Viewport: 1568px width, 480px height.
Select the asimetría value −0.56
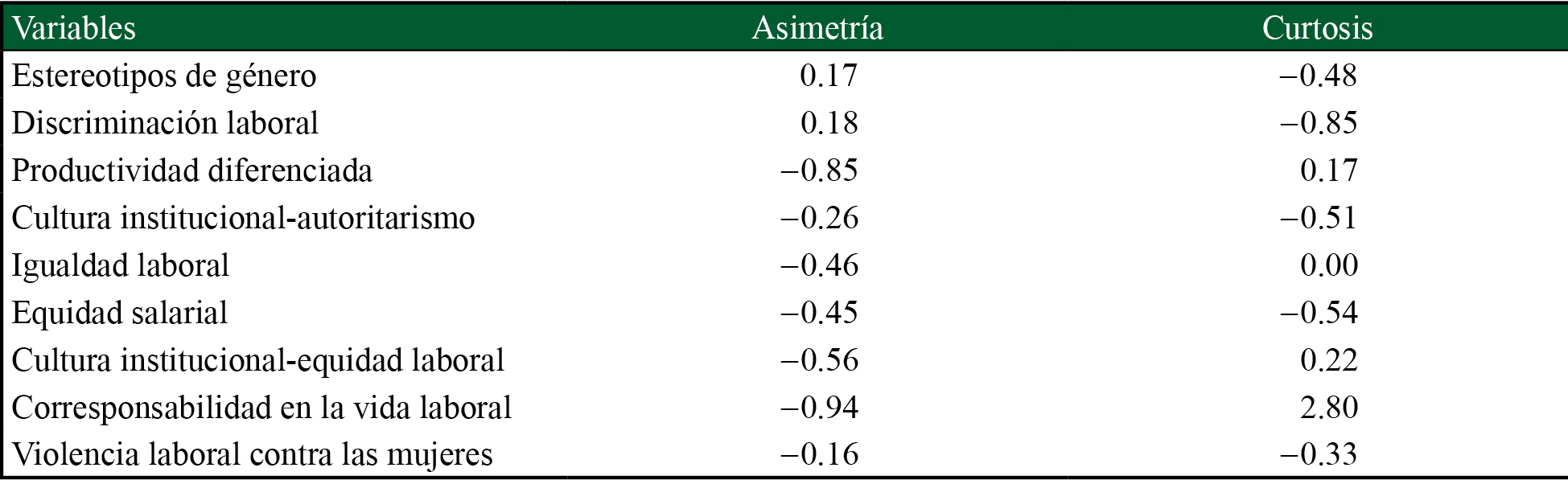[819, 360]
